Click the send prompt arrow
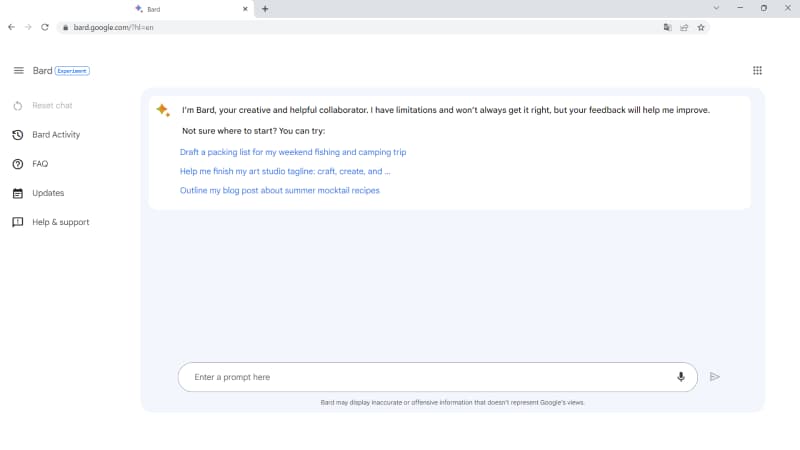Image resolution: width=800 pixels, height=450 pixels. coord(715,377)
